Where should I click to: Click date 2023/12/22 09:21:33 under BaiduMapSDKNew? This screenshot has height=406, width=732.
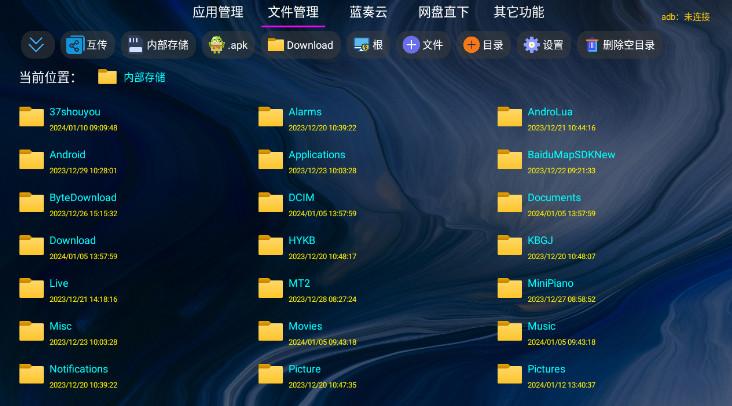pos(562,171)
